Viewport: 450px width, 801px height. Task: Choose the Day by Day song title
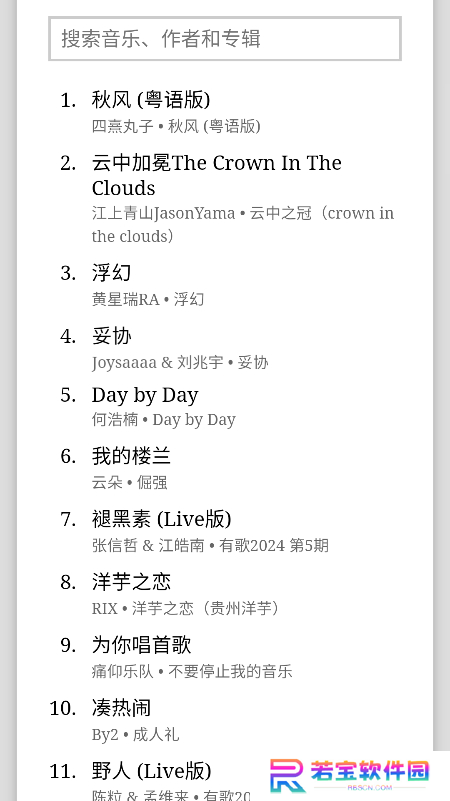point(145,395)
